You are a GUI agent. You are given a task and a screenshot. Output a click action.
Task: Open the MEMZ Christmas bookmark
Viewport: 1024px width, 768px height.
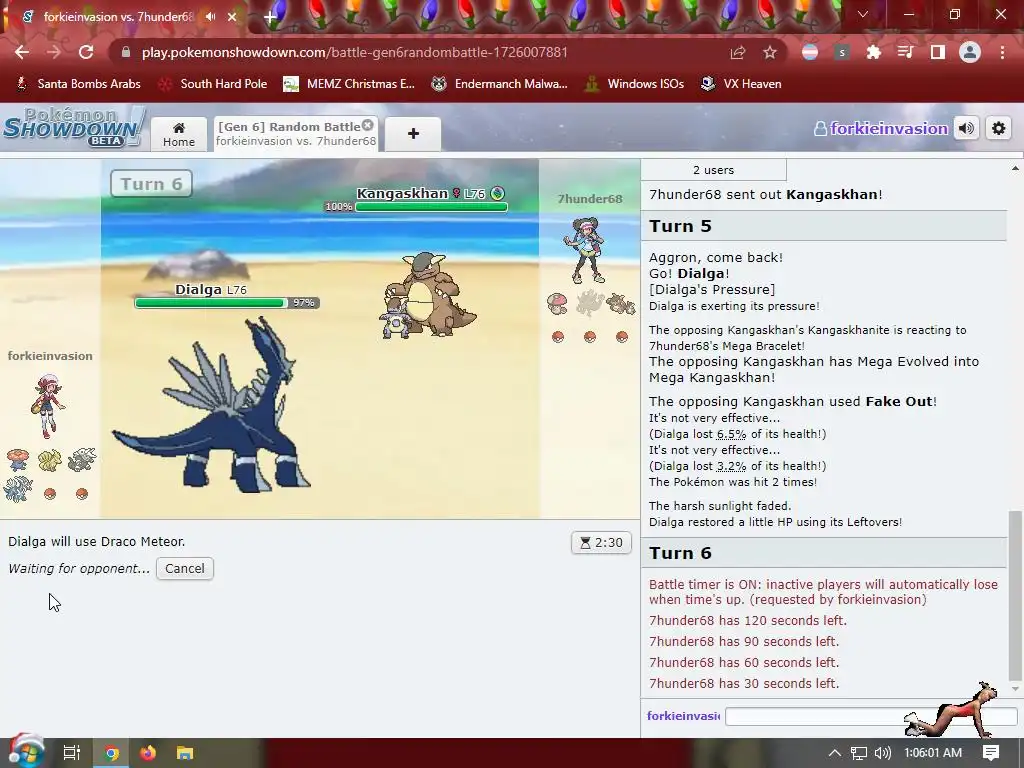349,84
